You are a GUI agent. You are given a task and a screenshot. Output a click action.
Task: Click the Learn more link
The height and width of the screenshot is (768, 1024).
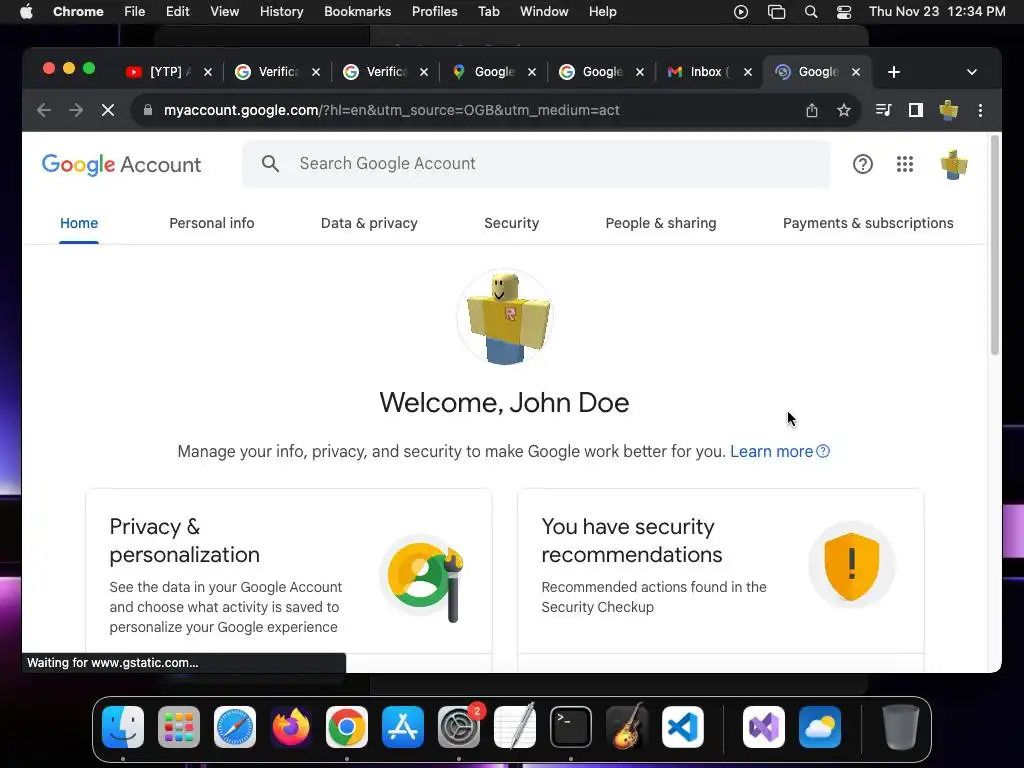pyautogui.click(x=780, y=451)
